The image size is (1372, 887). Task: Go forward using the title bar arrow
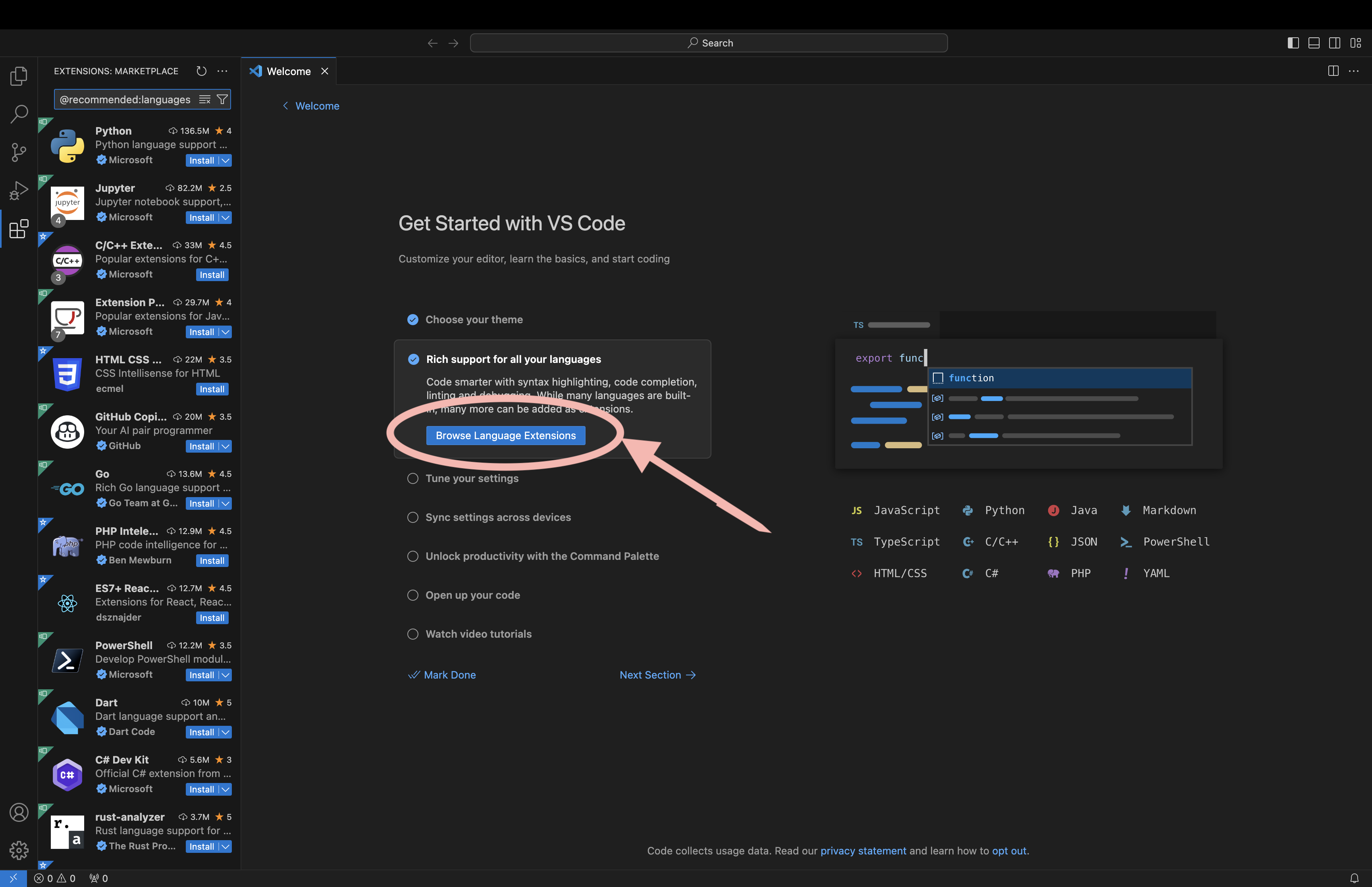(454, 43)
